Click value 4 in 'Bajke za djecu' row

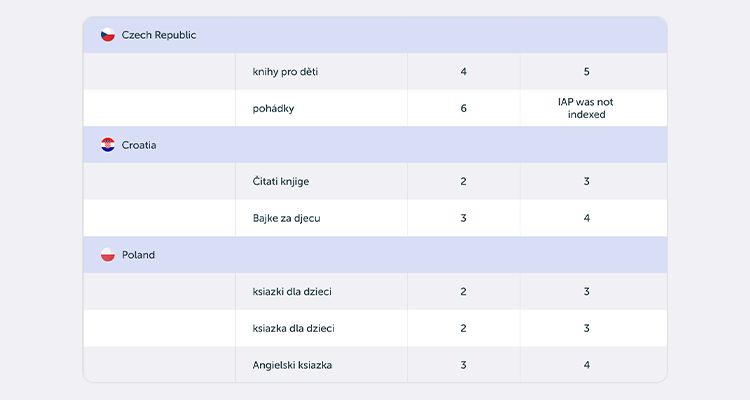coord(586,218)
